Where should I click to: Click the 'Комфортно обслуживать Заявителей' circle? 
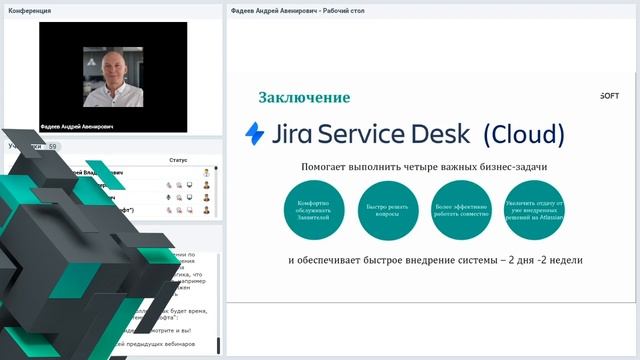tap(314, 210)
